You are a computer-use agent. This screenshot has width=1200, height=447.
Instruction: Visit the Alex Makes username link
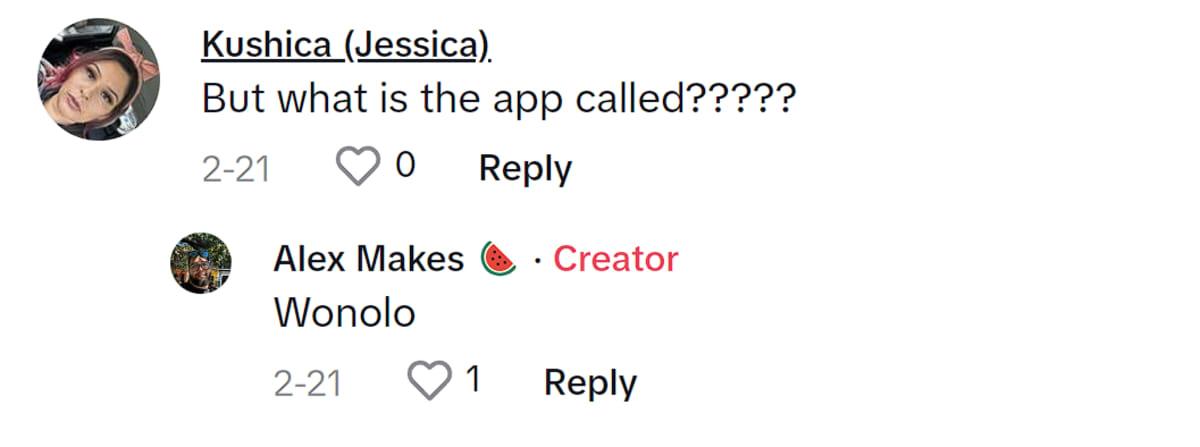point(368,259)
